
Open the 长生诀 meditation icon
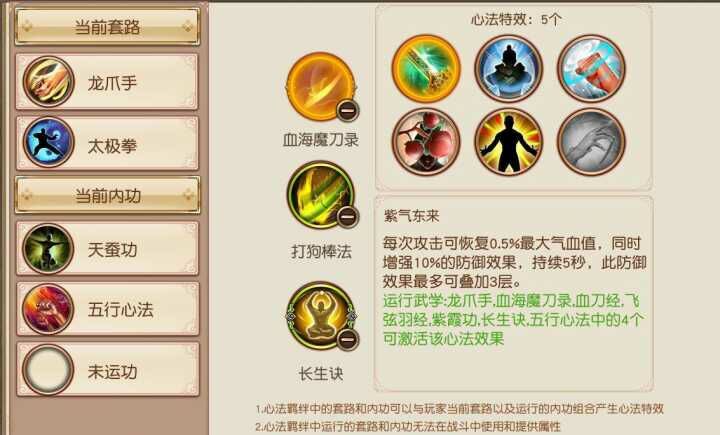click(x=321, y=316)
